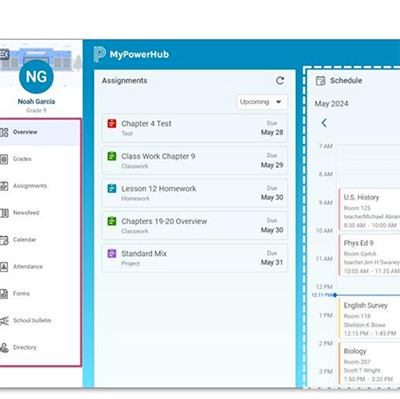This screenshot has height=399, width=400.
Task: Click the 2 PM time label
Action: (x=326, y=343)
